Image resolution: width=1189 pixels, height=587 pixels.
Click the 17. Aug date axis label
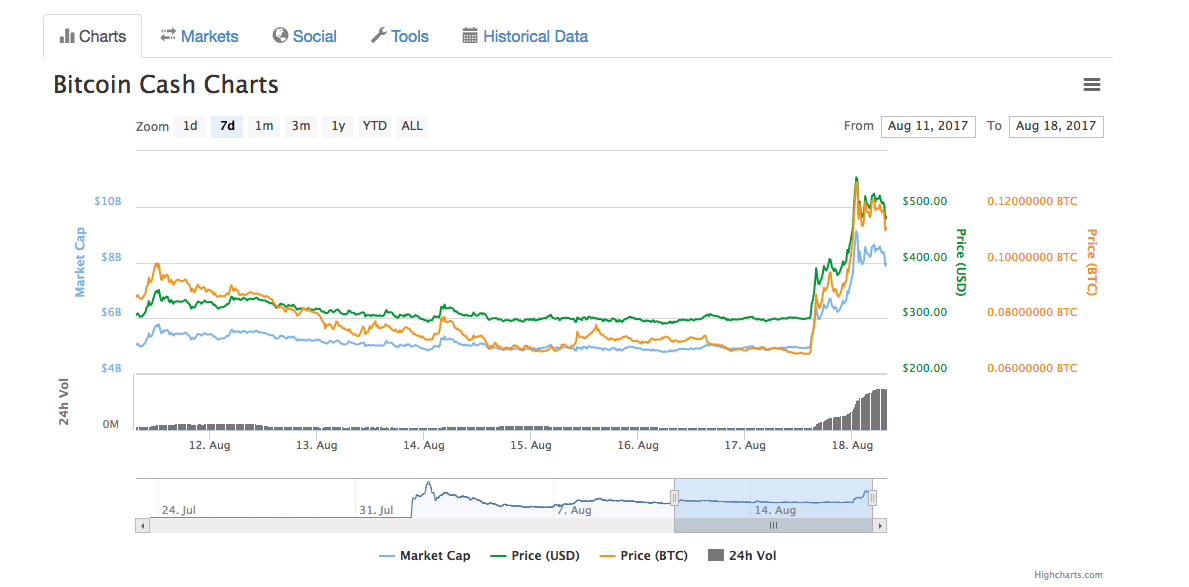click(745, 446)
